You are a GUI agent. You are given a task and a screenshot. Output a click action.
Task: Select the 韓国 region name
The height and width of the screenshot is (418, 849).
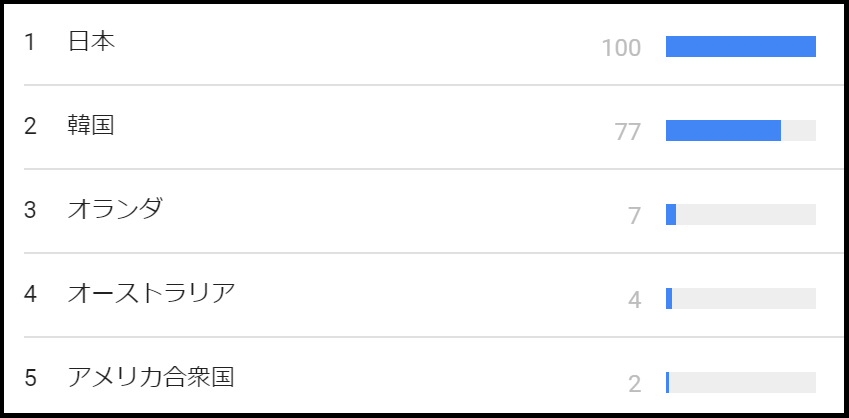(92, 126)
